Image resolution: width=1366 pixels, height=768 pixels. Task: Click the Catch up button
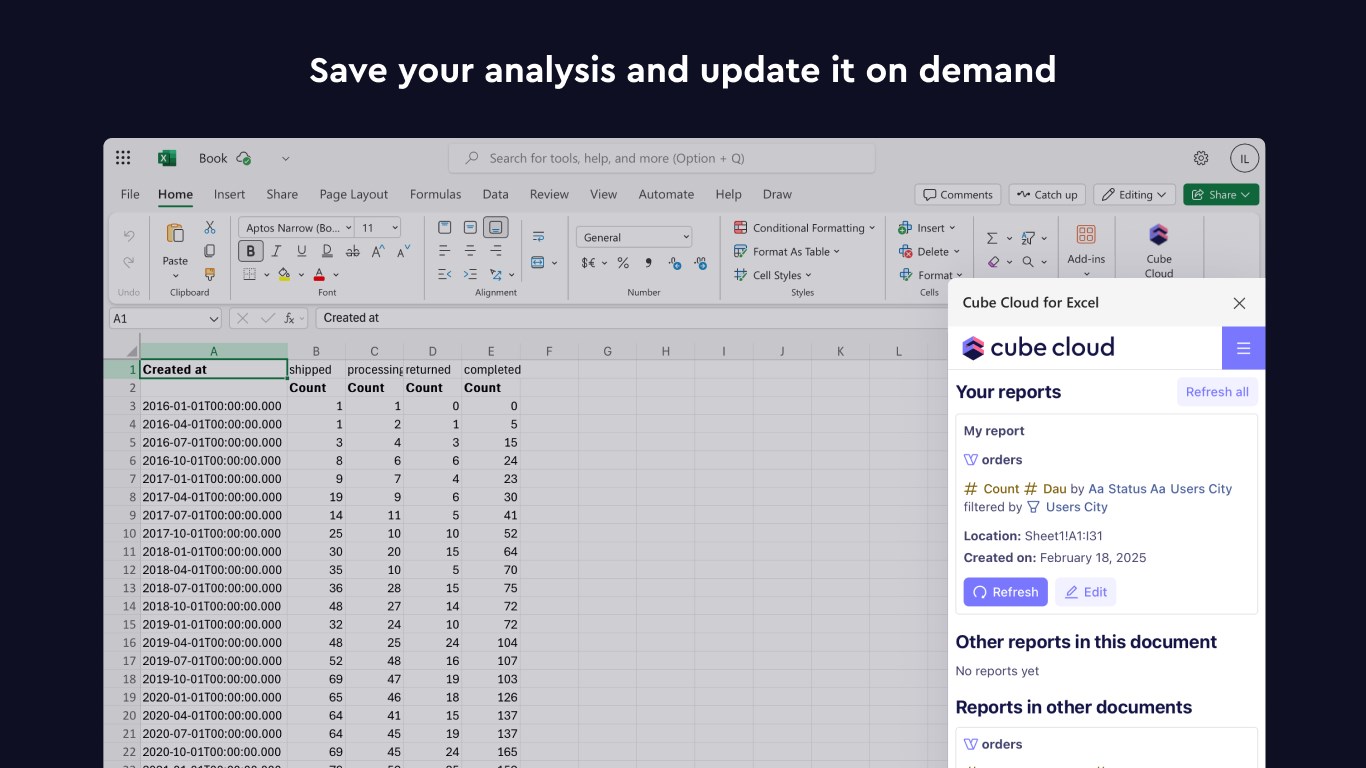(x=1047, y=195)
